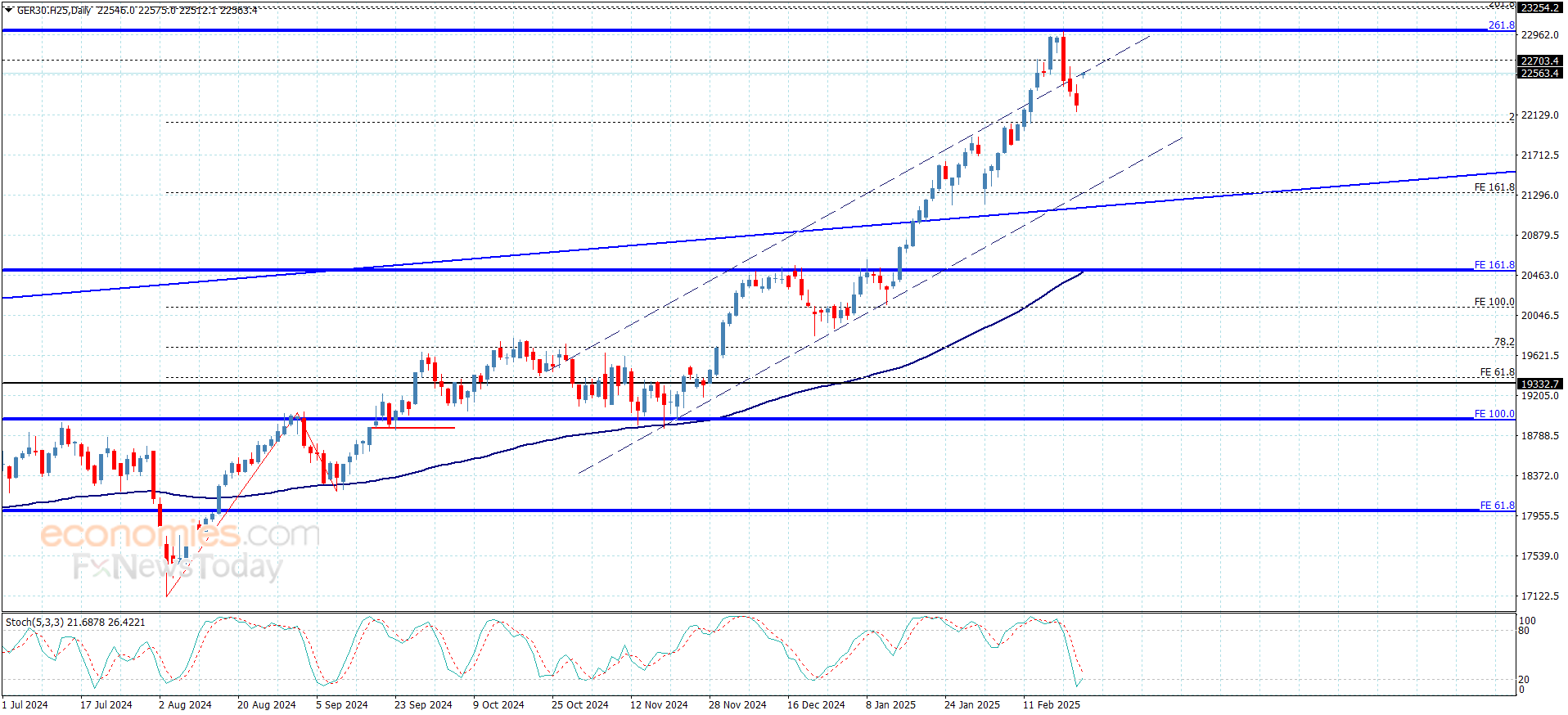Select the short red horizontal line near Sep 2024
Screen dimensions: 1568x715
412,428
